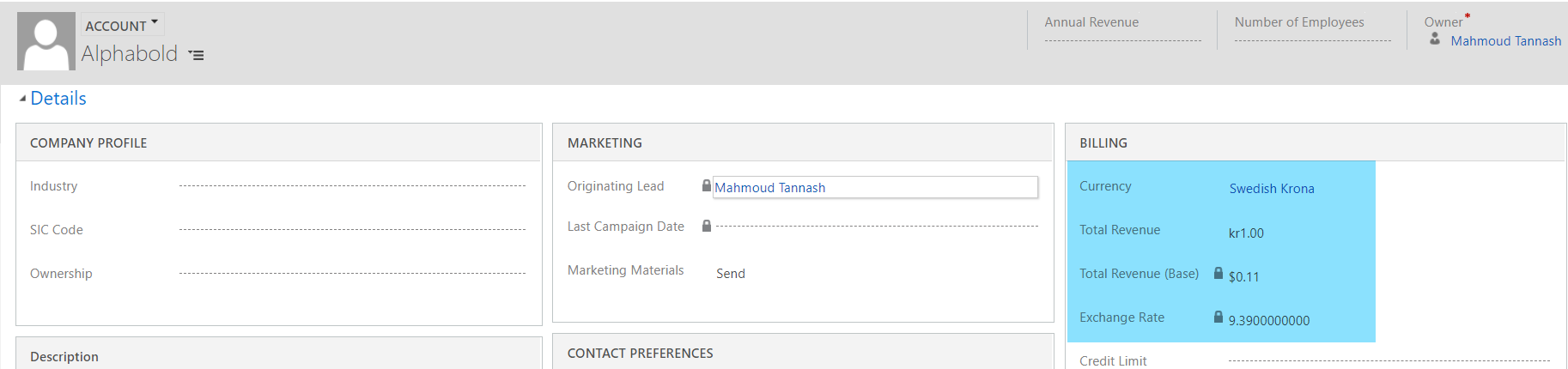Select the Industry field
This screenshot has width=1568, height=369.
click(352, 186)
